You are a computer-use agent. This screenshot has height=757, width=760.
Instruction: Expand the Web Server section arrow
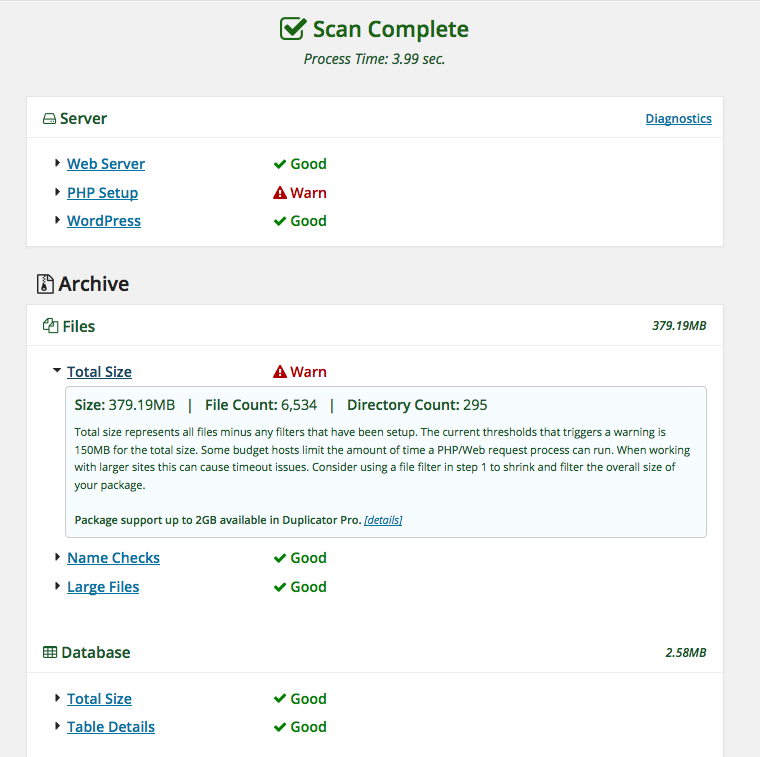(58, 164)
